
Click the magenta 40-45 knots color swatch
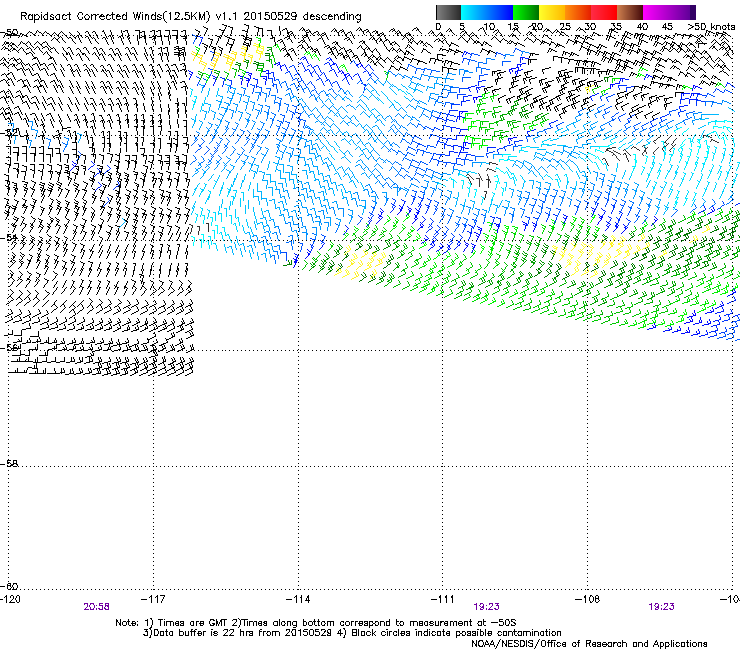click(x=656, y=12)
